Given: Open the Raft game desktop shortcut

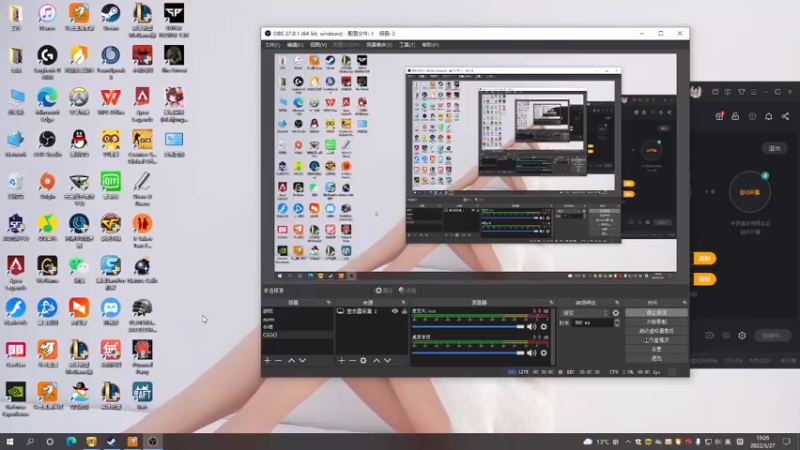Looking at the screenshot, I should click(x=142, y=395).
